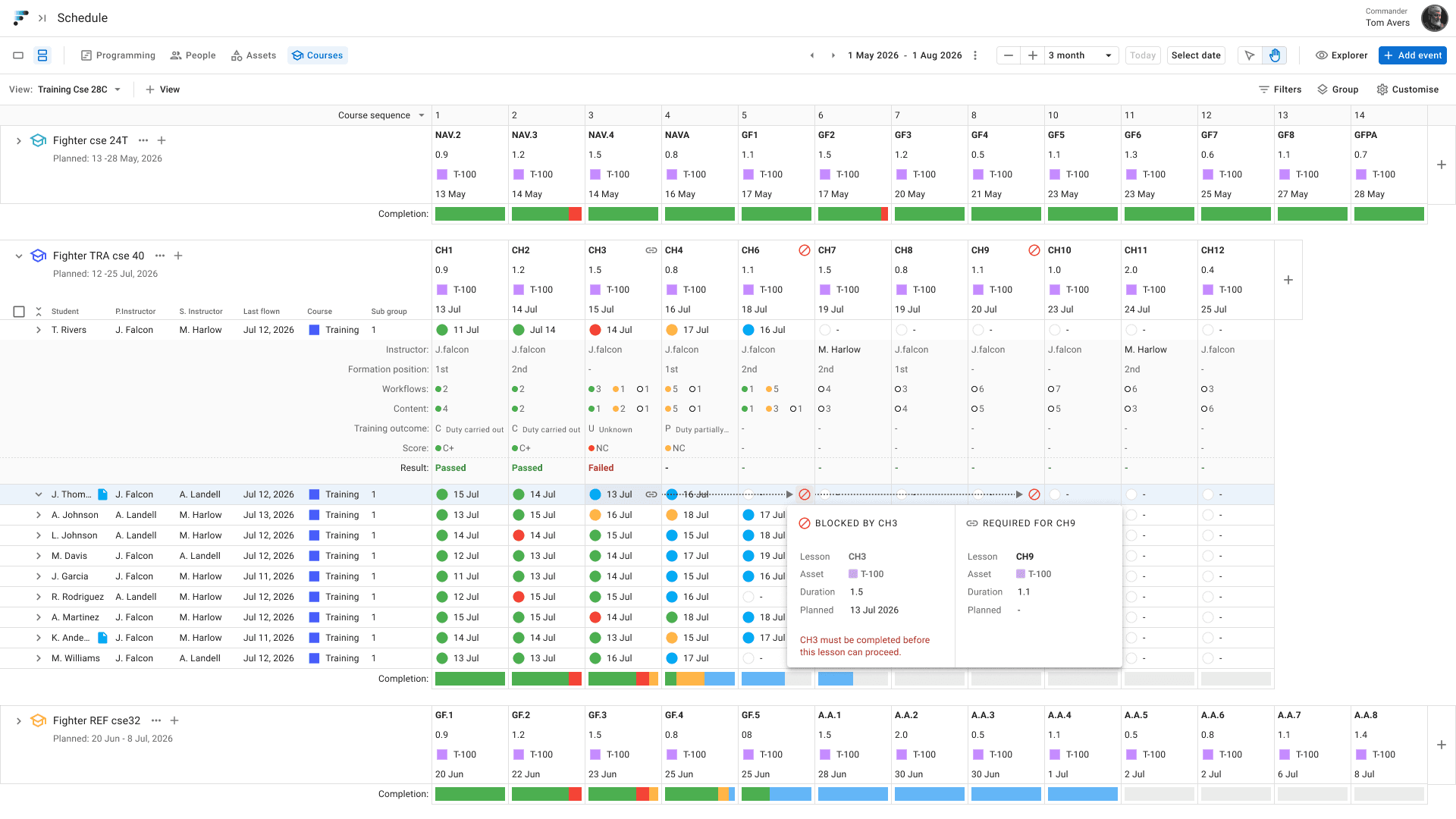
Task: Click the Add event button
Action: pos(1412,55)
